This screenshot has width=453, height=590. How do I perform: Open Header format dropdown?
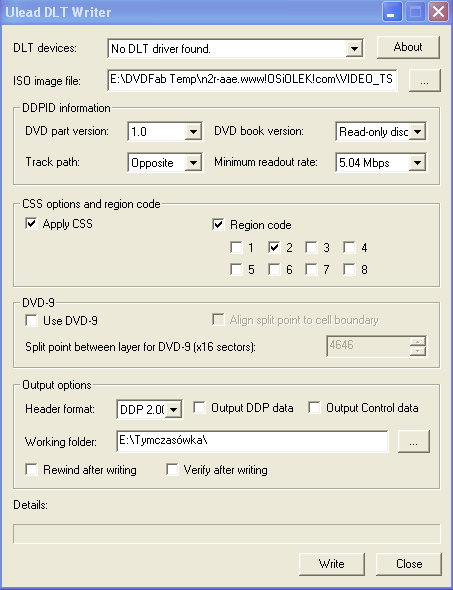point(173,409)
